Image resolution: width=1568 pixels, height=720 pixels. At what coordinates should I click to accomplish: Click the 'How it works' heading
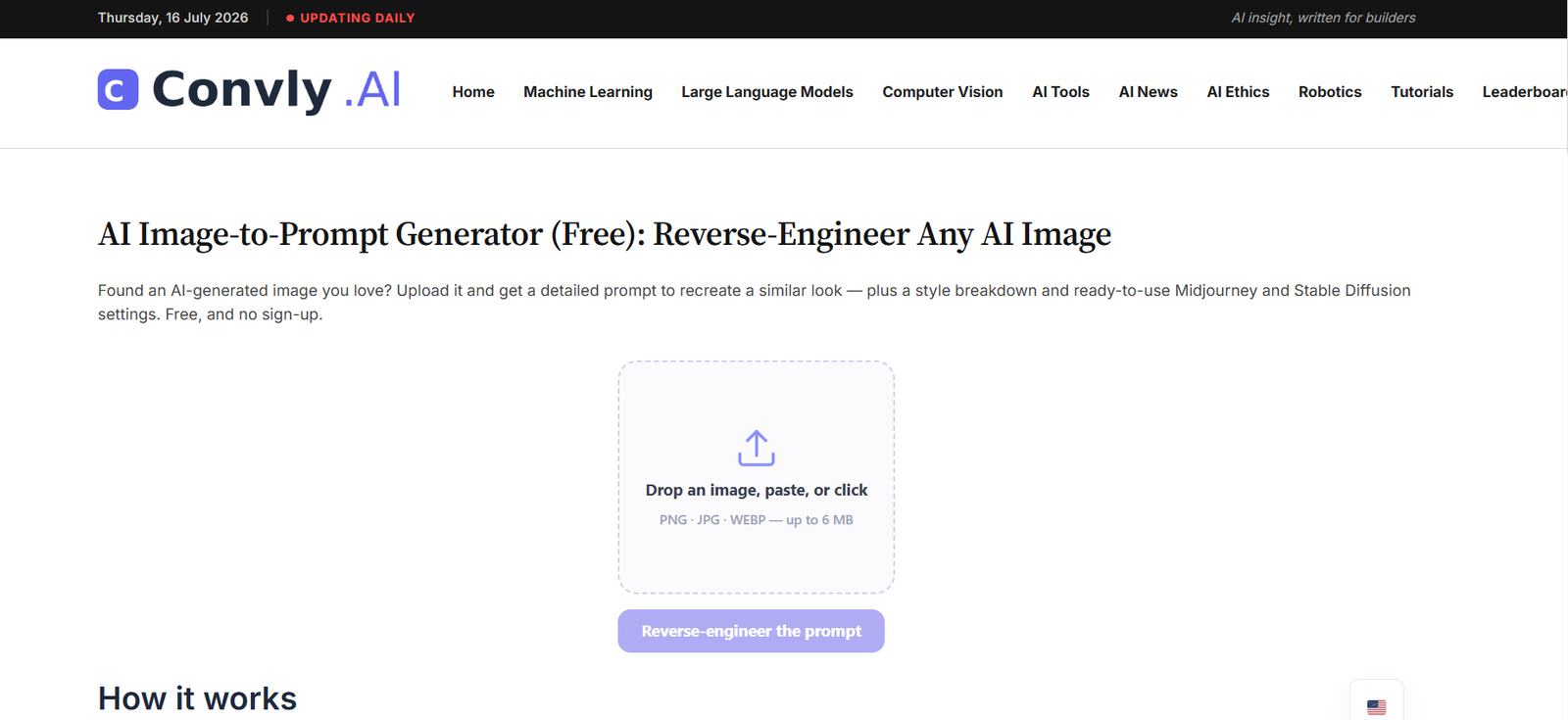(x=197, y=698)
